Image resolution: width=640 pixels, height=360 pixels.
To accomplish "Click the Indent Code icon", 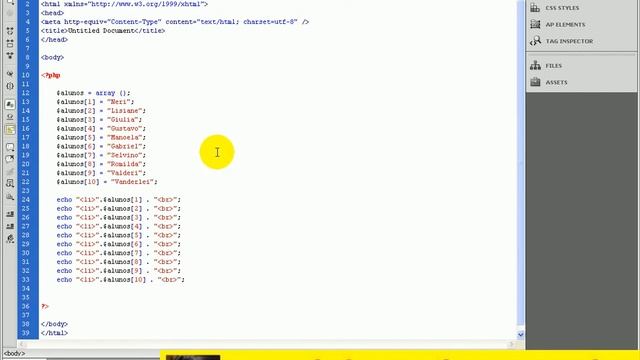I will 10,214.
